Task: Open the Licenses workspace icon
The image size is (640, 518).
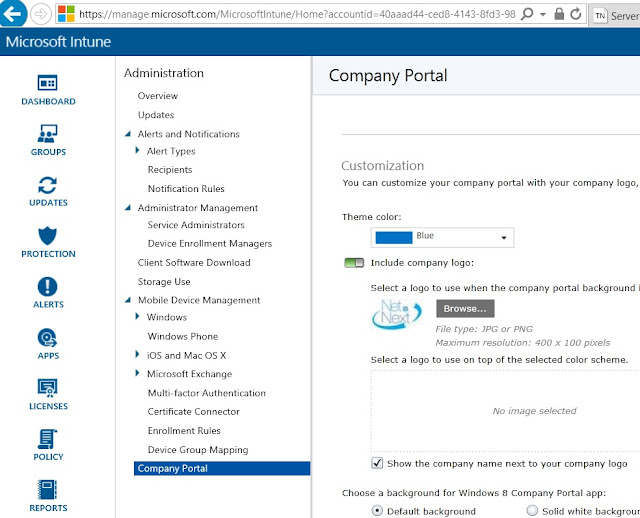Action: click(47, 389)
